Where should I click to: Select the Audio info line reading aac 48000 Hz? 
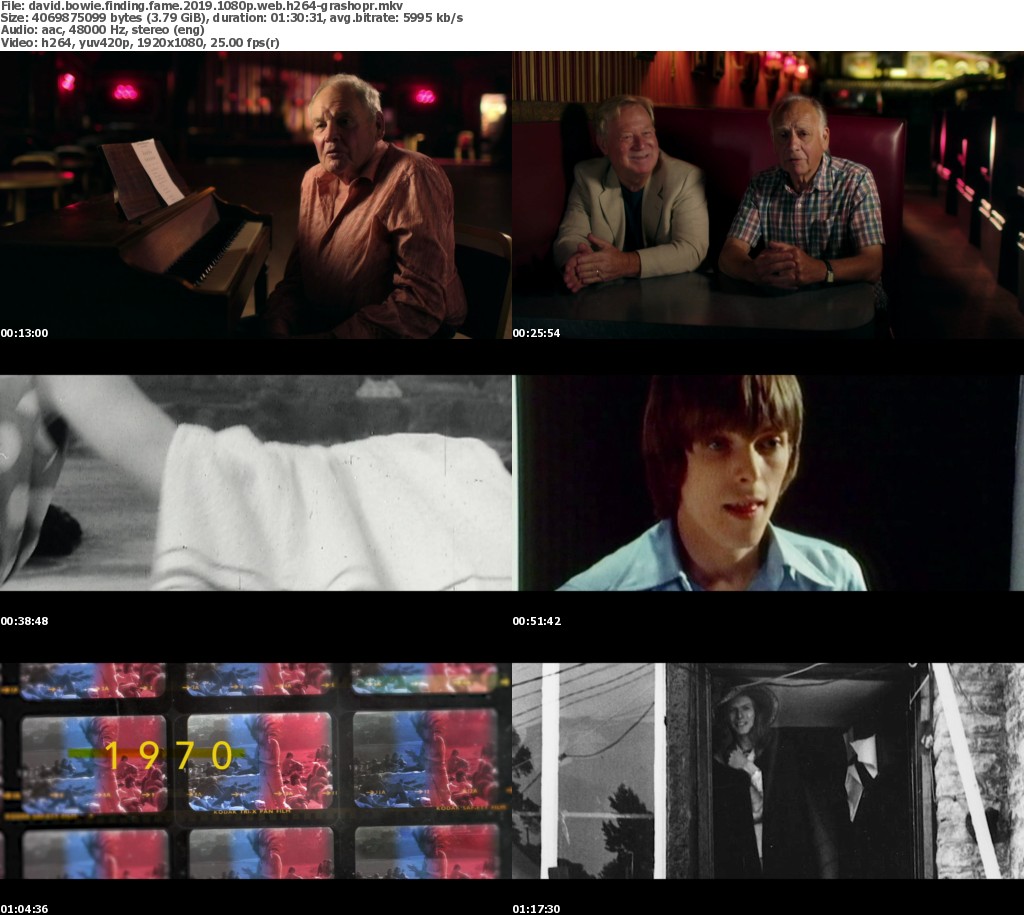[x=105, y=30]
